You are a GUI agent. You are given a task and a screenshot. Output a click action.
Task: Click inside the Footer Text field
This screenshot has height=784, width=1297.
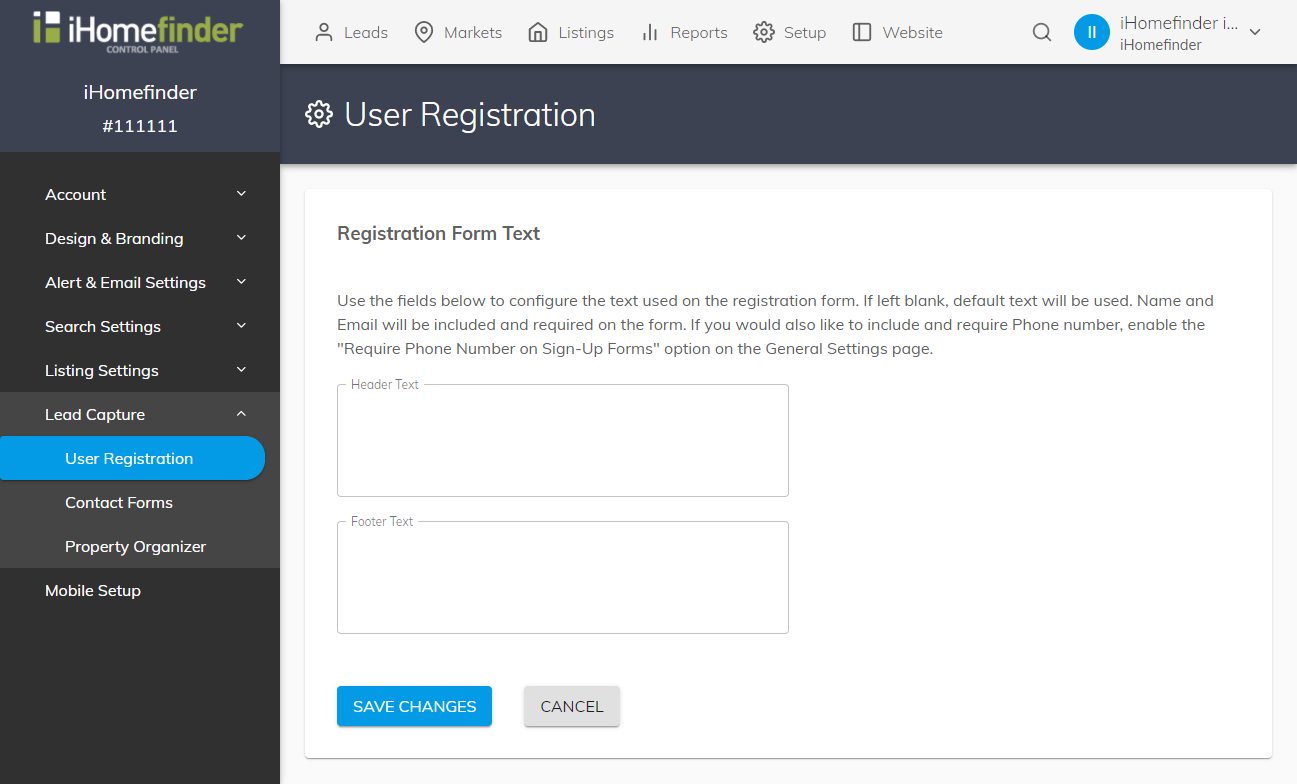pos(562,577)
